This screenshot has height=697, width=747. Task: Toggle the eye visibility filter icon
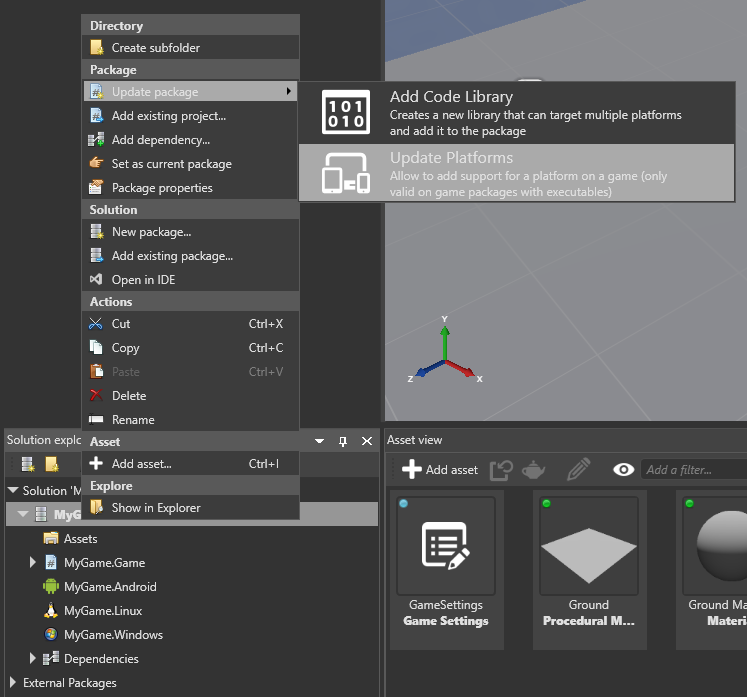624,470
